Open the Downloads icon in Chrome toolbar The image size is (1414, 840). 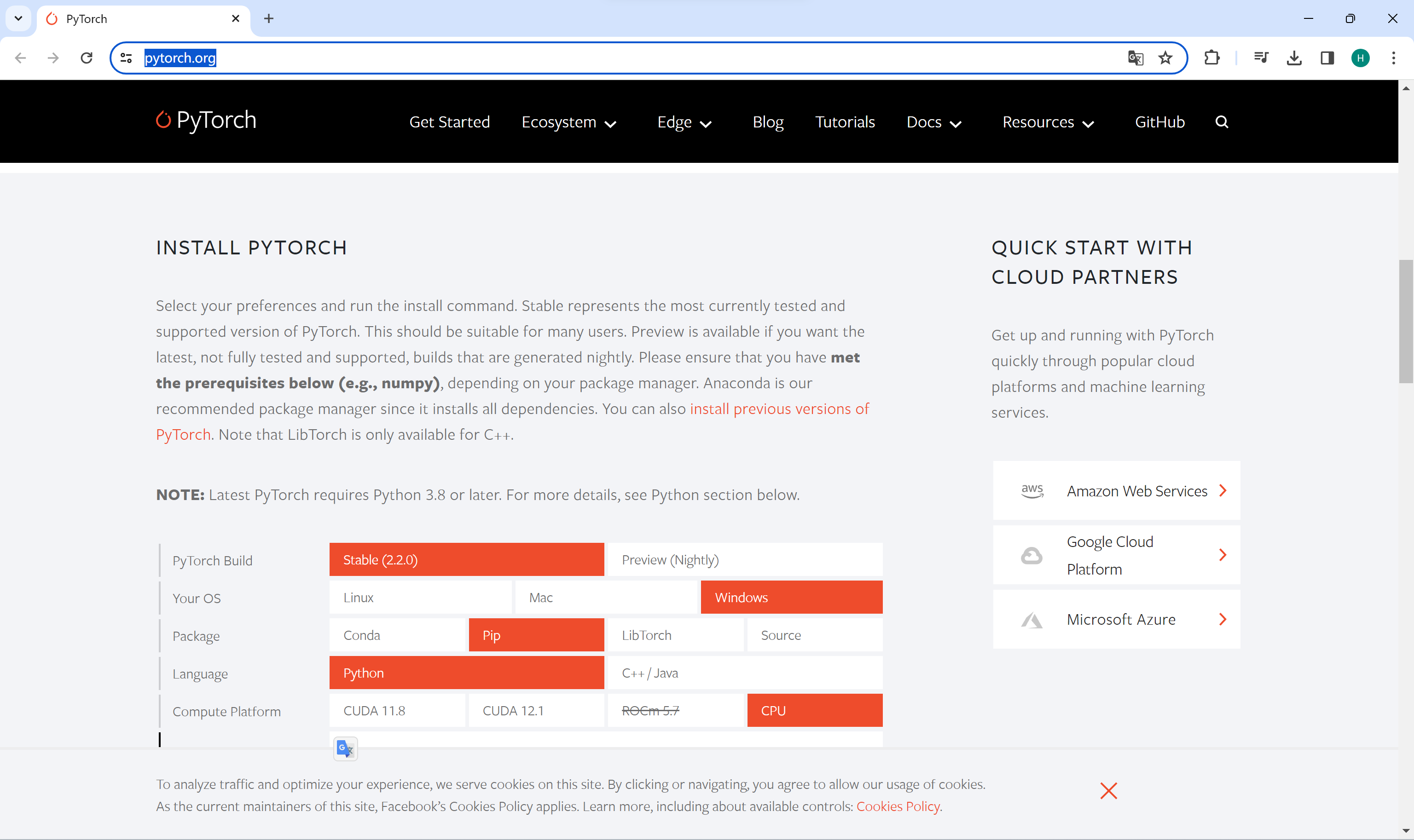pyautogui.click(x=1294, y=58)
